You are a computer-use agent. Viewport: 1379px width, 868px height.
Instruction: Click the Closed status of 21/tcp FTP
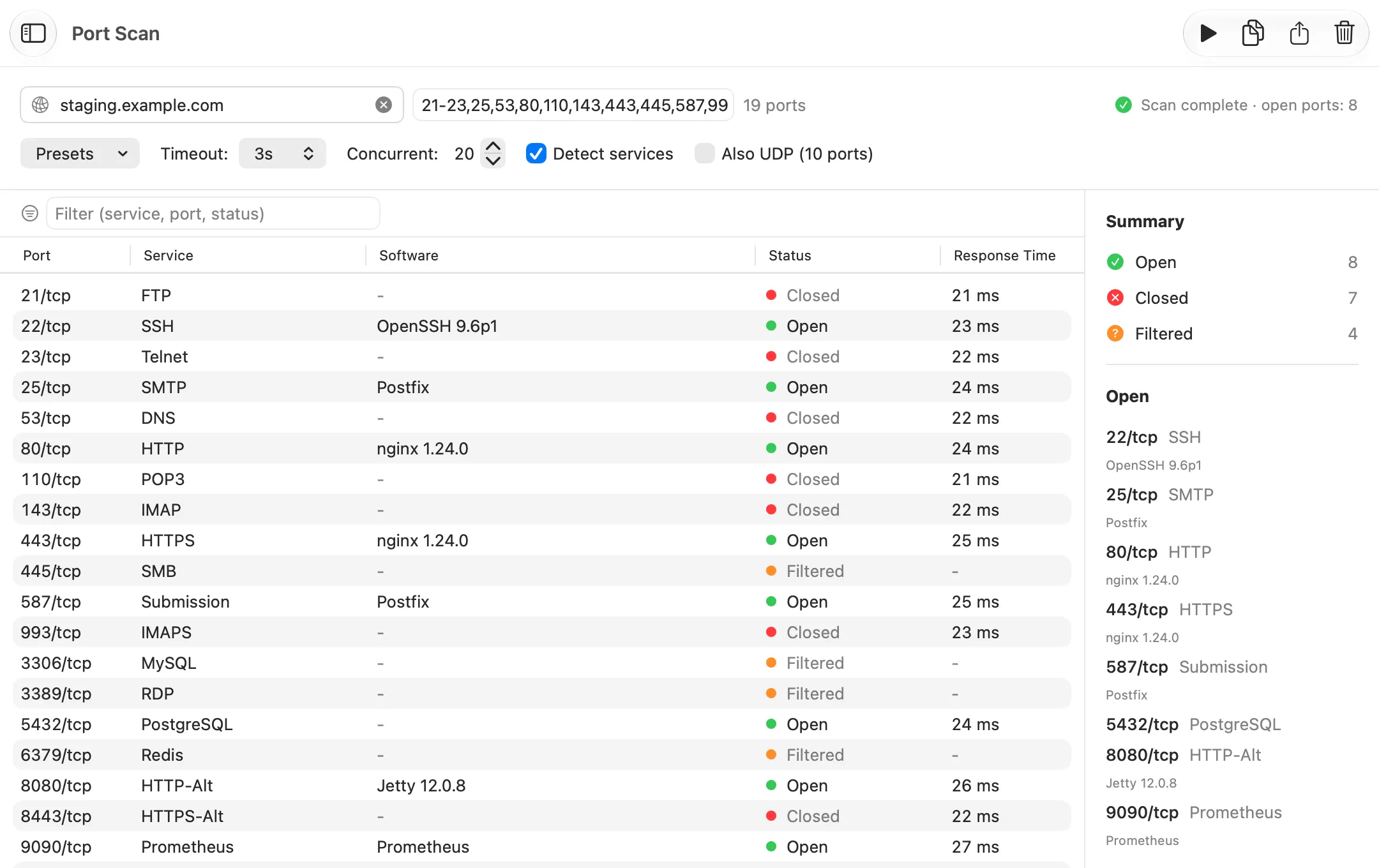pyautogui.click(x=813, y=295)
